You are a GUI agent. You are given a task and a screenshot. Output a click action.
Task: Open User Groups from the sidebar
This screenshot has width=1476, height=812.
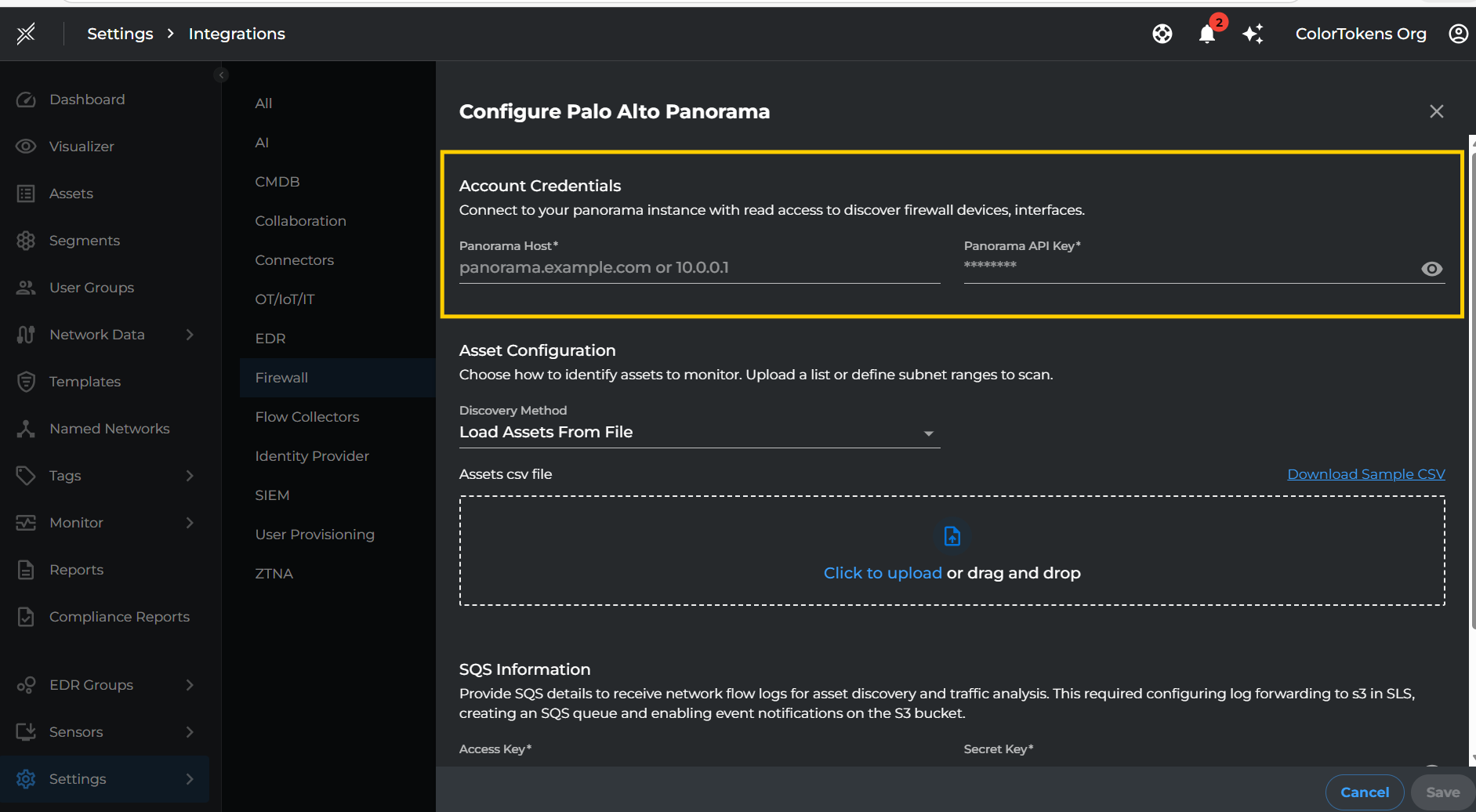(91, 287)
